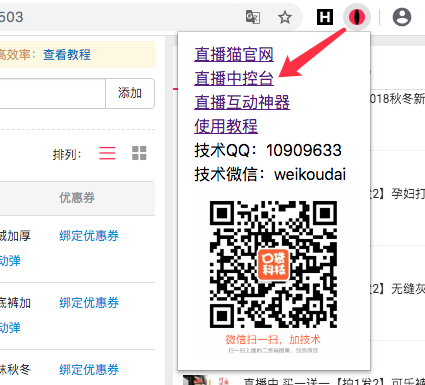Open the black H extension icon
This screenshot has width=425, height=385.
(x=325, y=17)
